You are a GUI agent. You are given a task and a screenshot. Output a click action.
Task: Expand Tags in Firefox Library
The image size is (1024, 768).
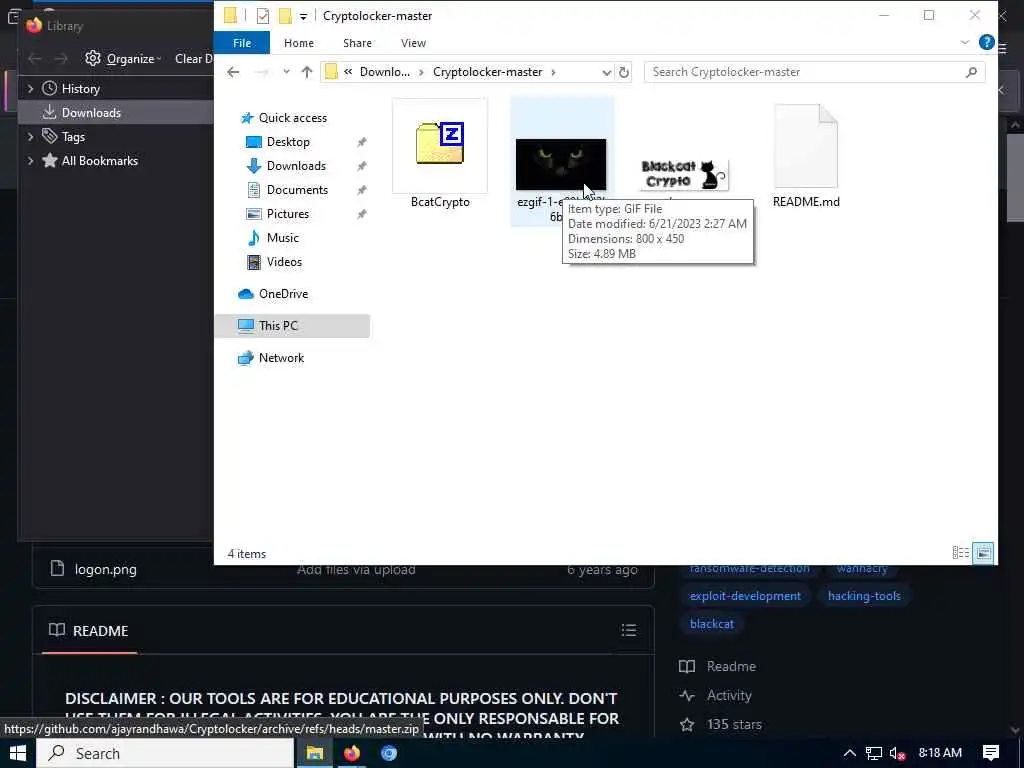30,136
